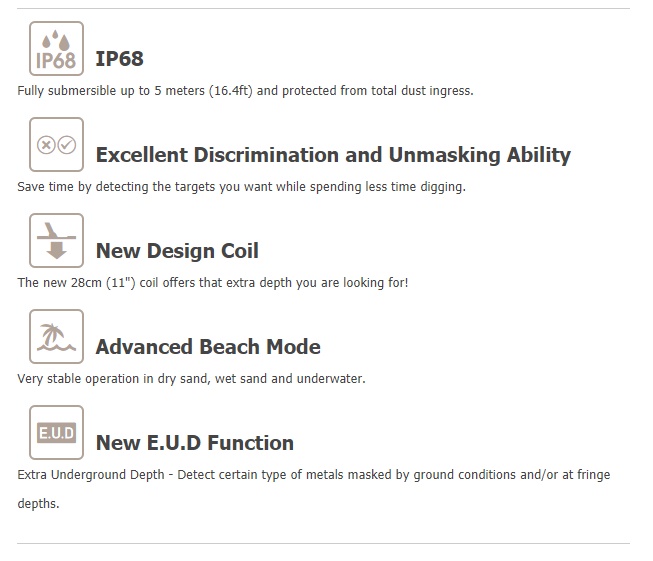Click the Extra Underground Depth description text
The width and height of the screenshot is (653, 561).
click(x=314, y=489)
